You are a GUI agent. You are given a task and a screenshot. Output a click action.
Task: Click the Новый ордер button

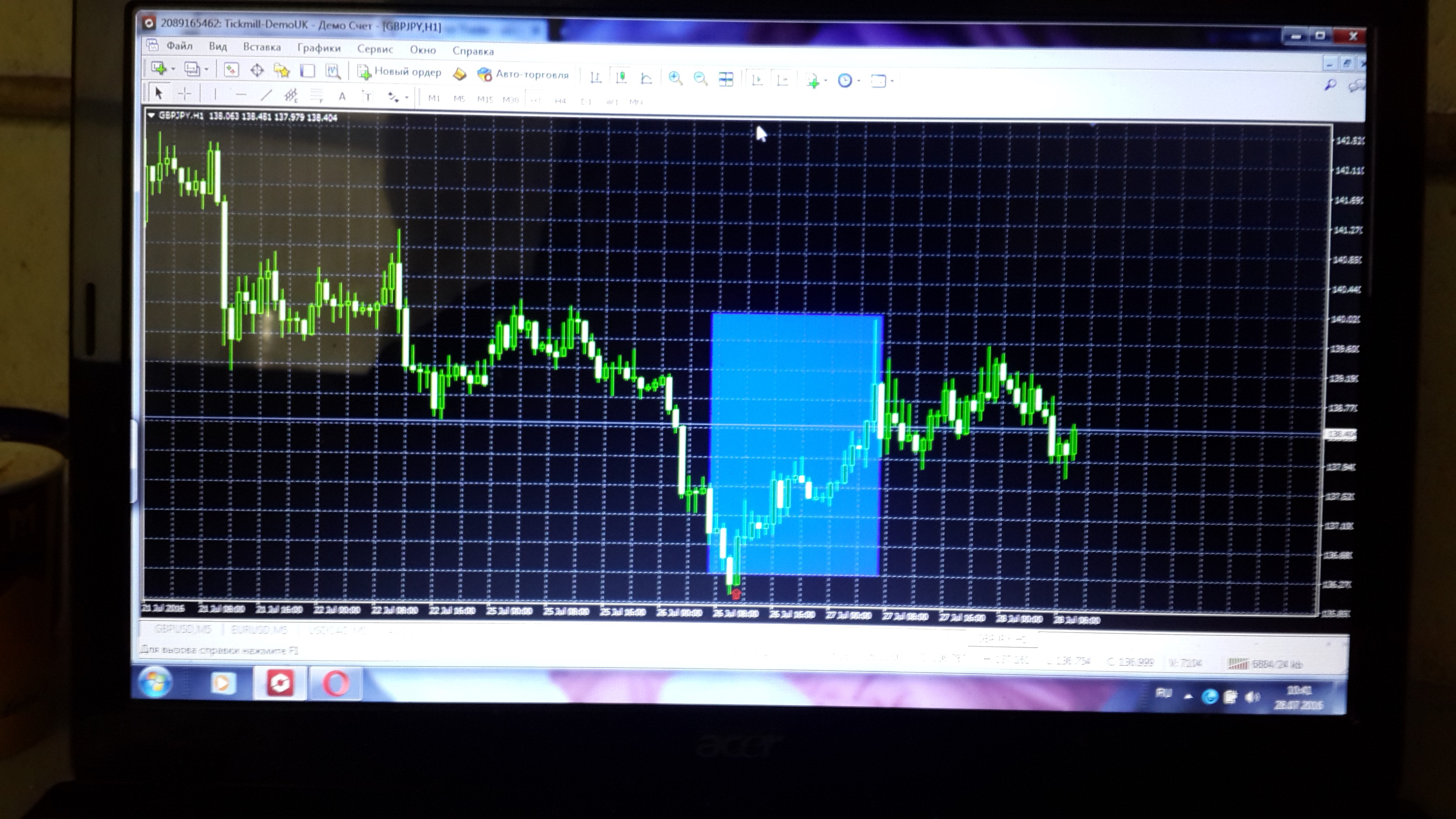[x=399, y=72]
